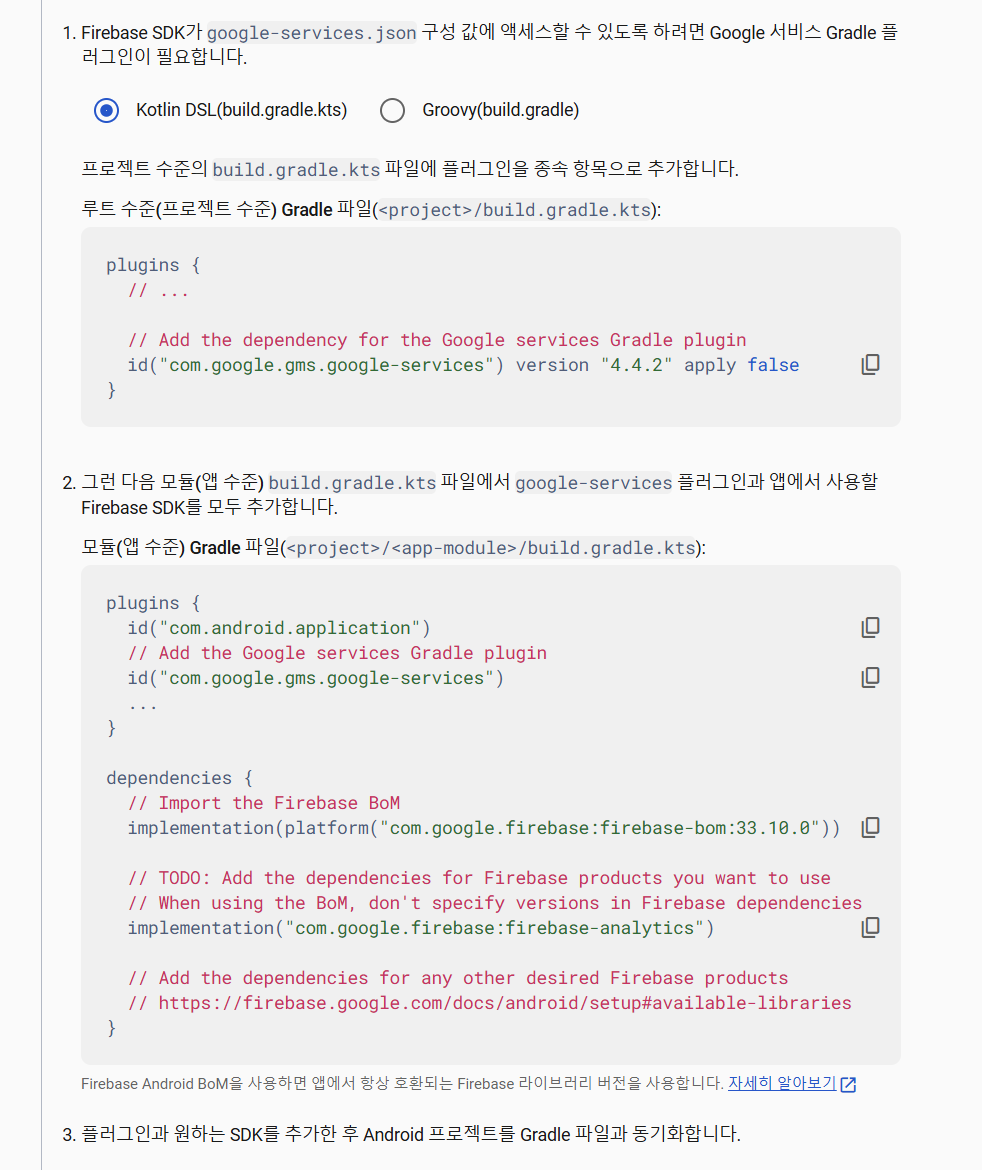Click the inline code 'google-services' in step 2
982x1170 pixels.
pyautogui.click(x=593, y=484)
